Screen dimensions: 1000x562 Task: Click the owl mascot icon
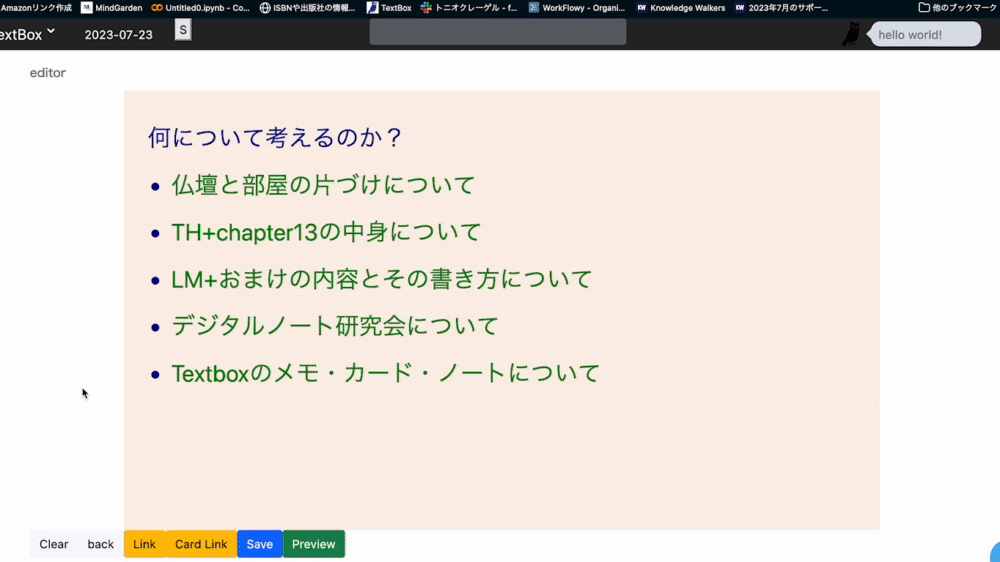(x=851, y=34)
